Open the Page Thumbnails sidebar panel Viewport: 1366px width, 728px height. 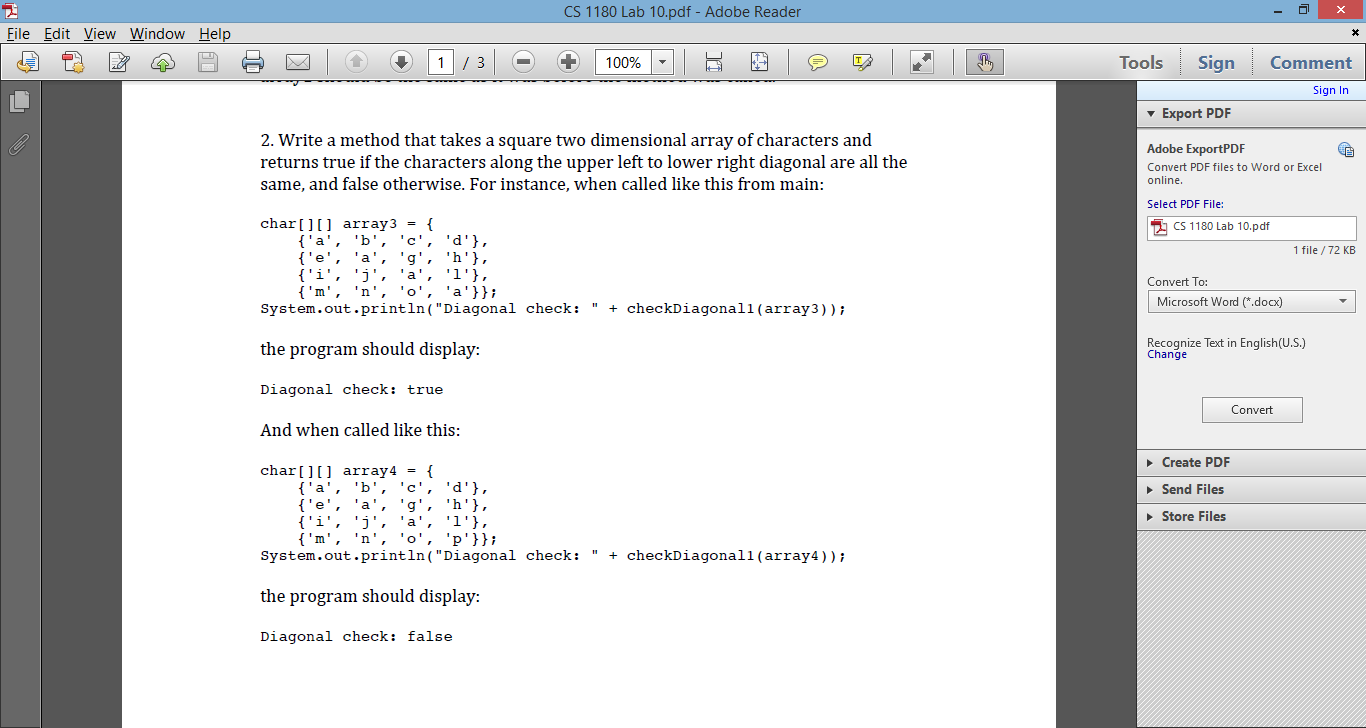21,101
